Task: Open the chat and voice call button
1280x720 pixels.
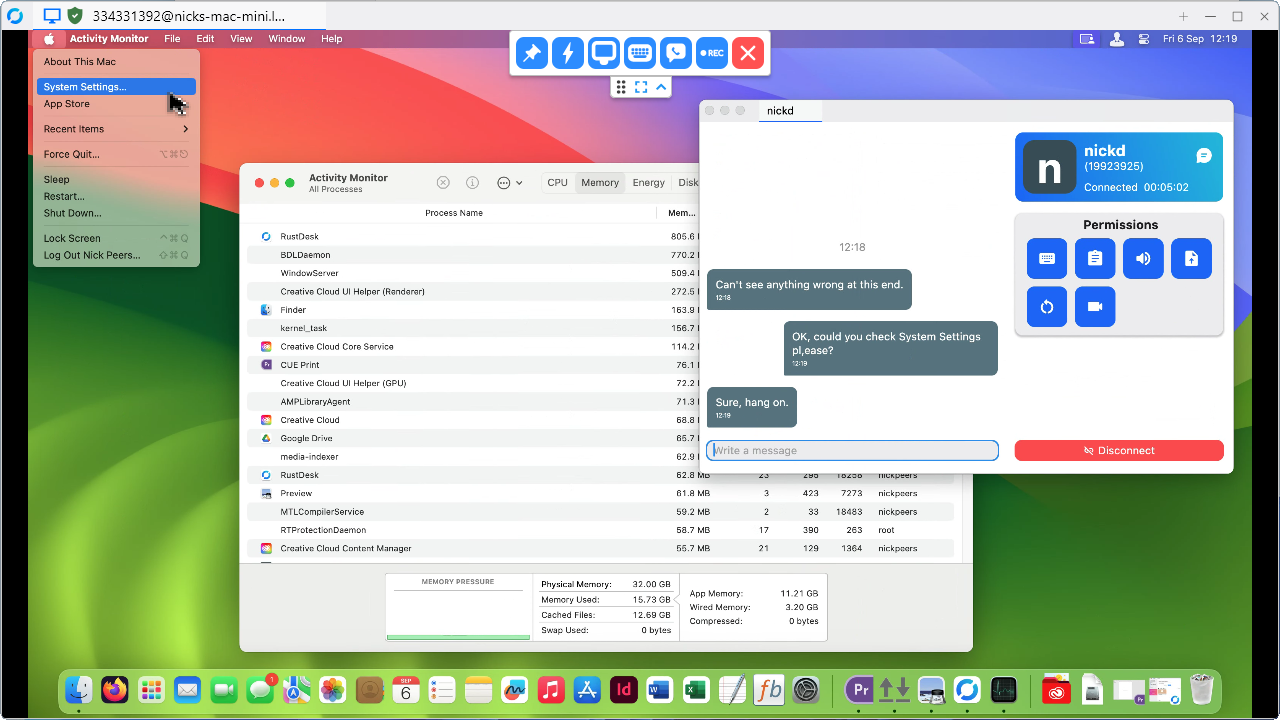Action: pyautogui.click(x=676, y=53)
